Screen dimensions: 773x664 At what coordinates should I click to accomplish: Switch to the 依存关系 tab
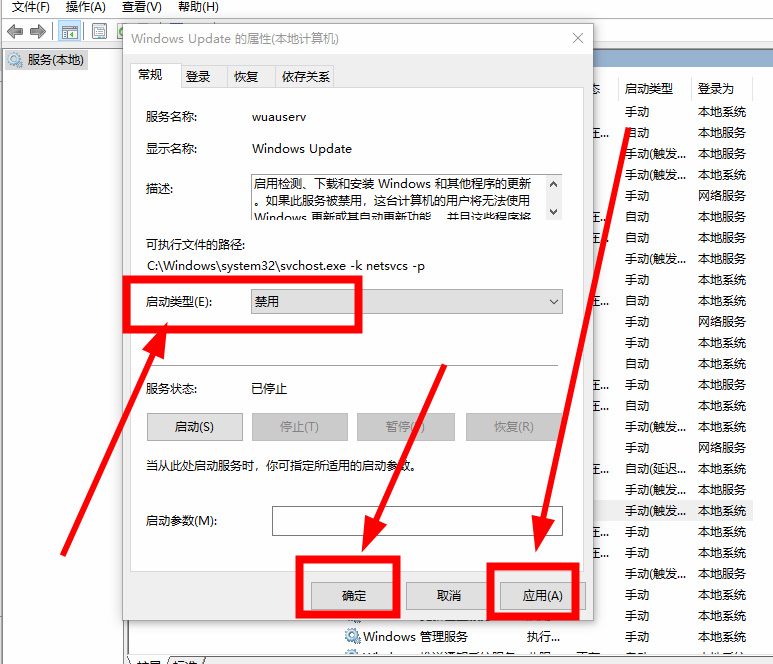coord(305,76)
